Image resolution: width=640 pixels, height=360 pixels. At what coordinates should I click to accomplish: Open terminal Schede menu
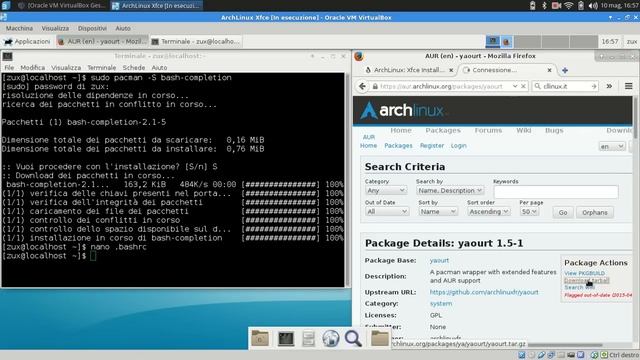pyautogui.click(x=134, y=68)
